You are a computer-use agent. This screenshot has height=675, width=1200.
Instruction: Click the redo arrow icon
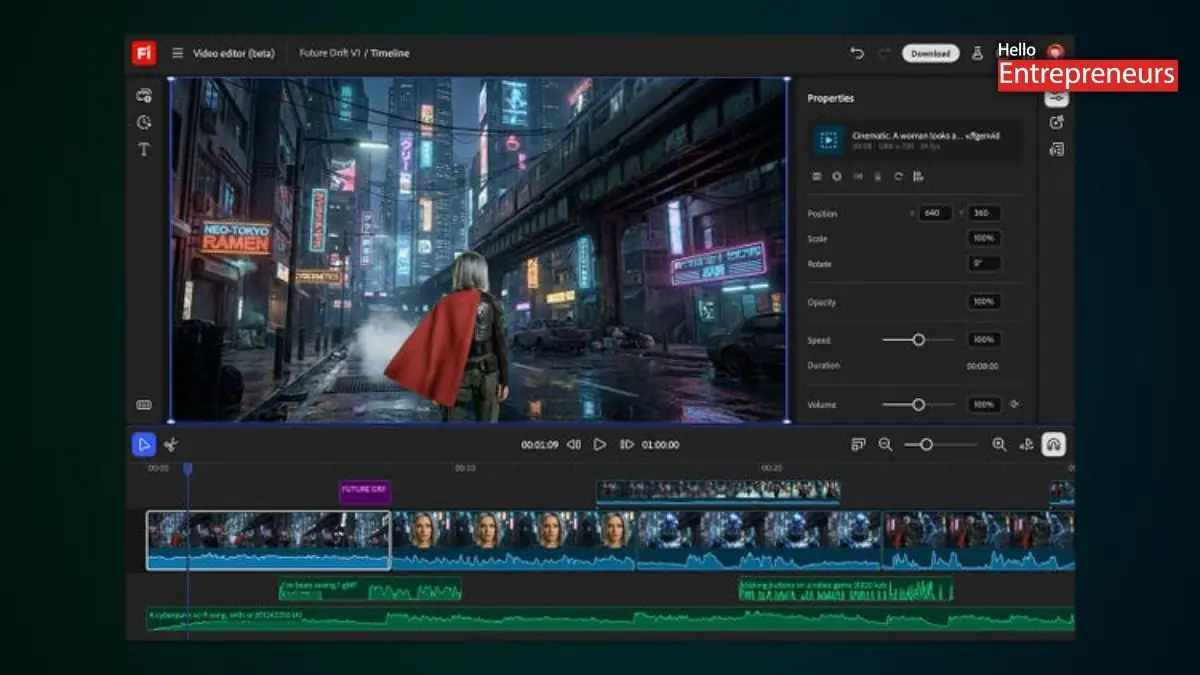(x=884, y=53)
